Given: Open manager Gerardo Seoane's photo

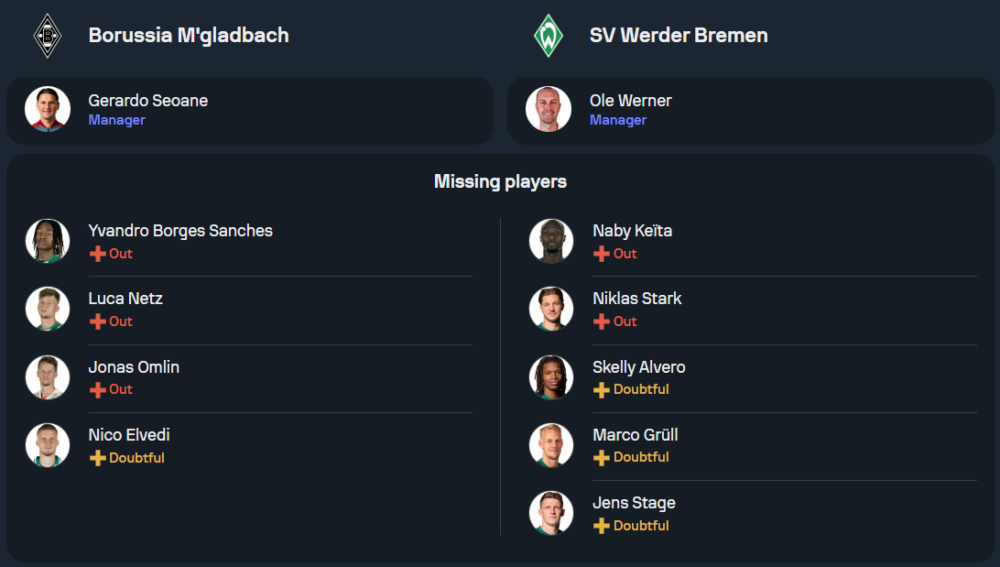Looking at the screenshot, I should [x=47, y=109].
